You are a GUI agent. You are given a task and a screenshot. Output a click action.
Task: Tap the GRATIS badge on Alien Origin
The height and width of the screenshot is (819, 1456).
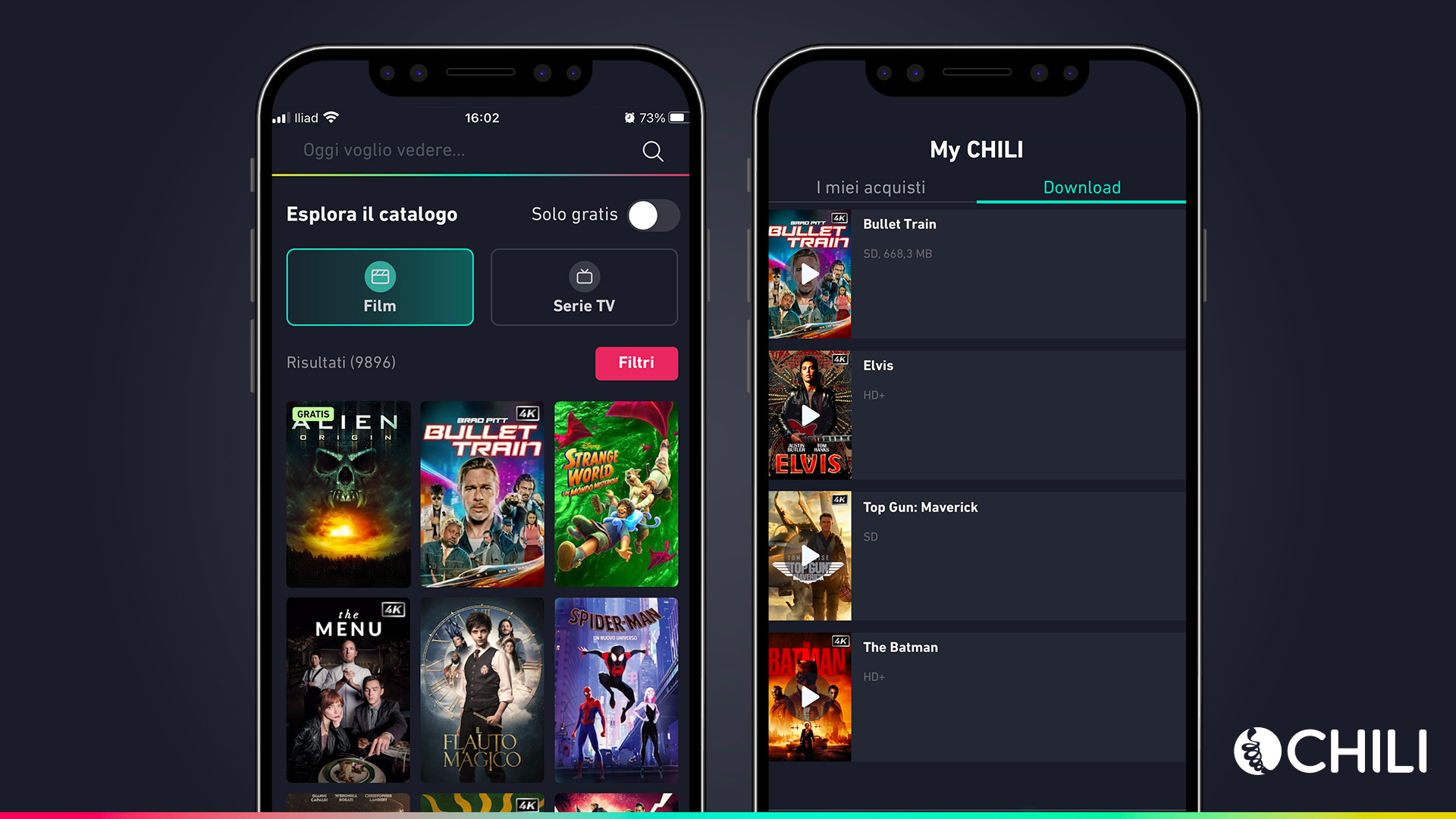click(305, 414)
